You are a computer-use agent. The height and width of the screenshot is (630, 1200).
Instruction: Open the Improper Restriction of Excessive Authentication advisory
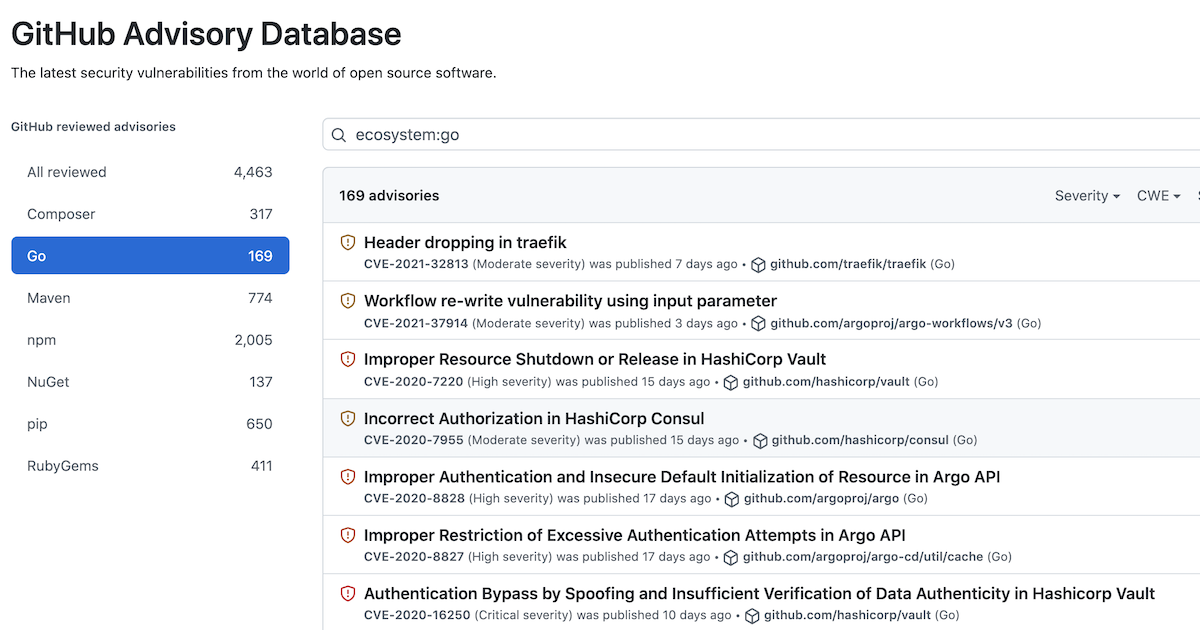(x=637, y=534)
